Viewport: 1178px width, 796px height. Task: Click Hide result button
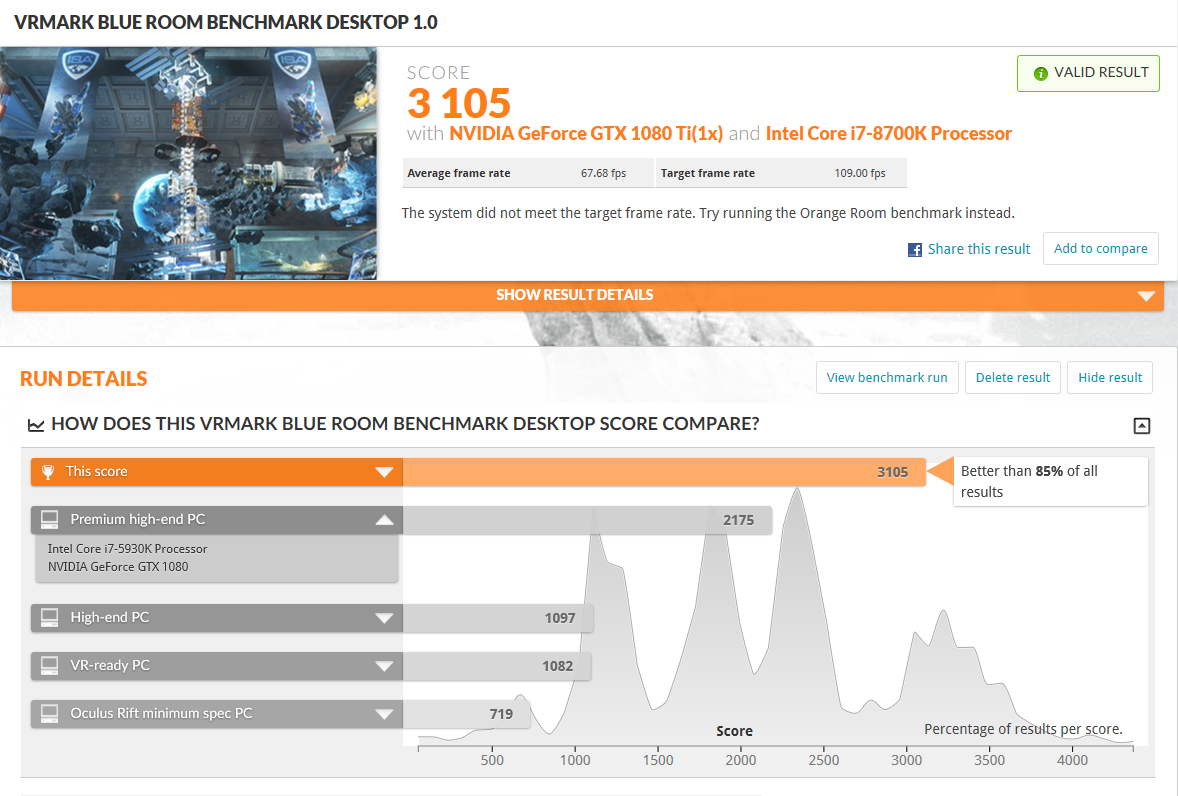1110,378
